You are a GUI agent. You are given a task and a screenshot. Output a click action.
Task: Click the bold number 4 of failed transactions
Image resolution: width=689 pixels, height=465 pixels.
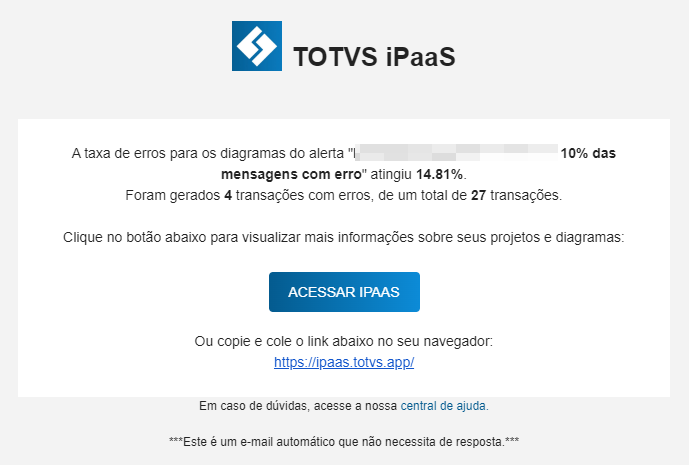(x=228, y=195)
